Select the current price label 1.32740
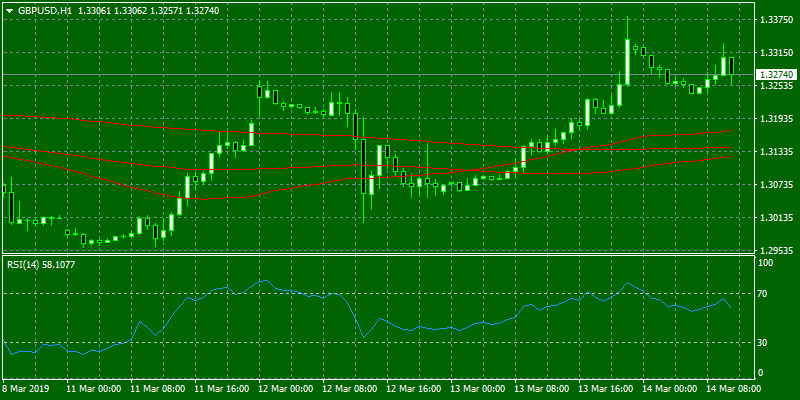The width and height of the screenshot is (800, 400). [776, 74]
